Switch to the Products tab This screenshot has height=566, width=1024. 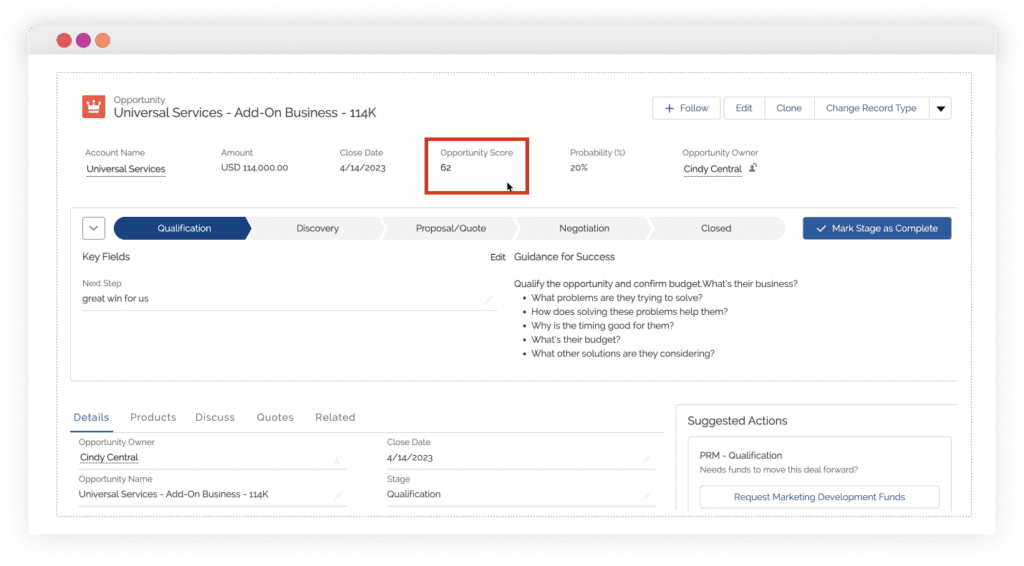(153, 418)
